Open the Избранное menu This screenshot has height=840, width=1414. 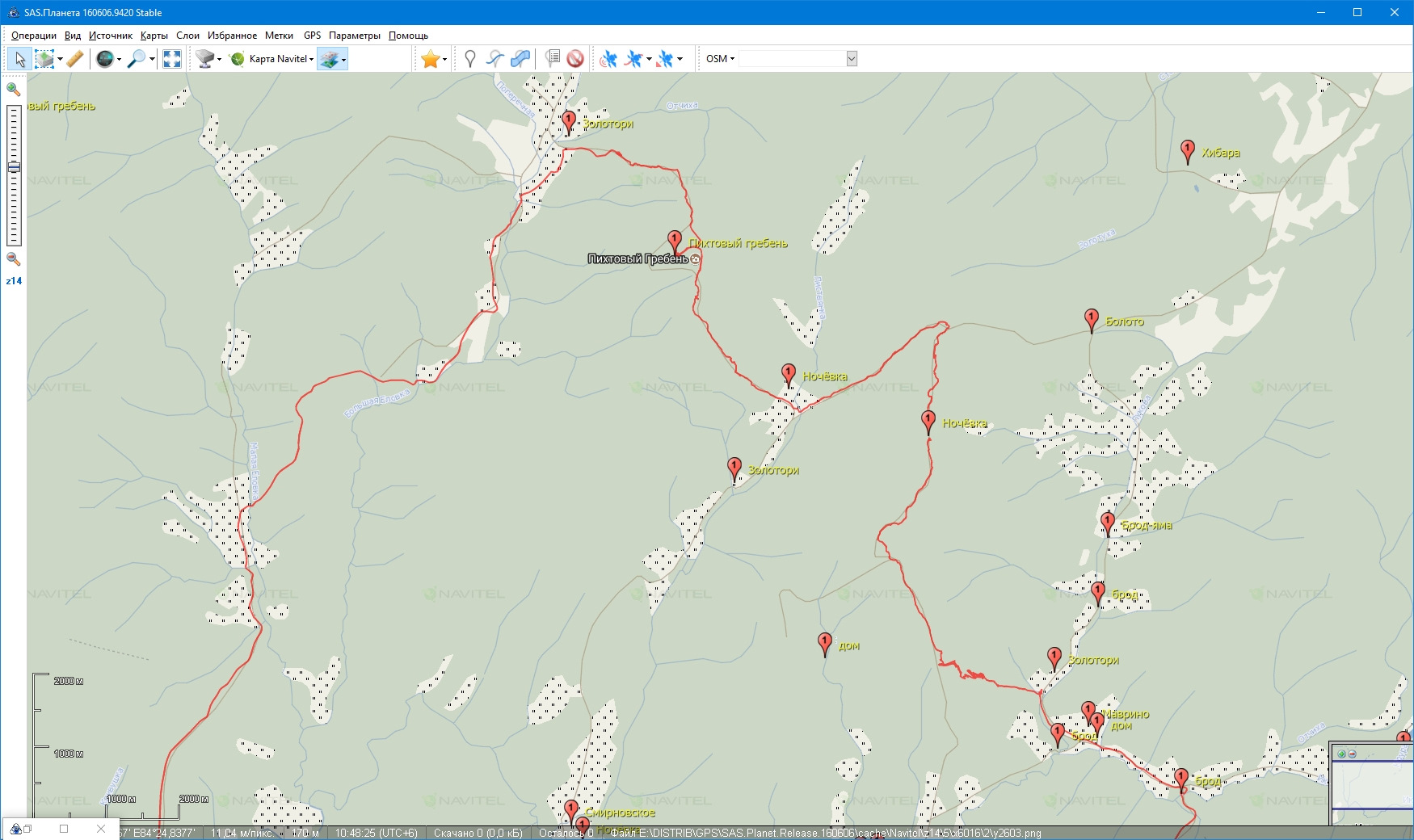pyautogui.click(x=232, y=36)
